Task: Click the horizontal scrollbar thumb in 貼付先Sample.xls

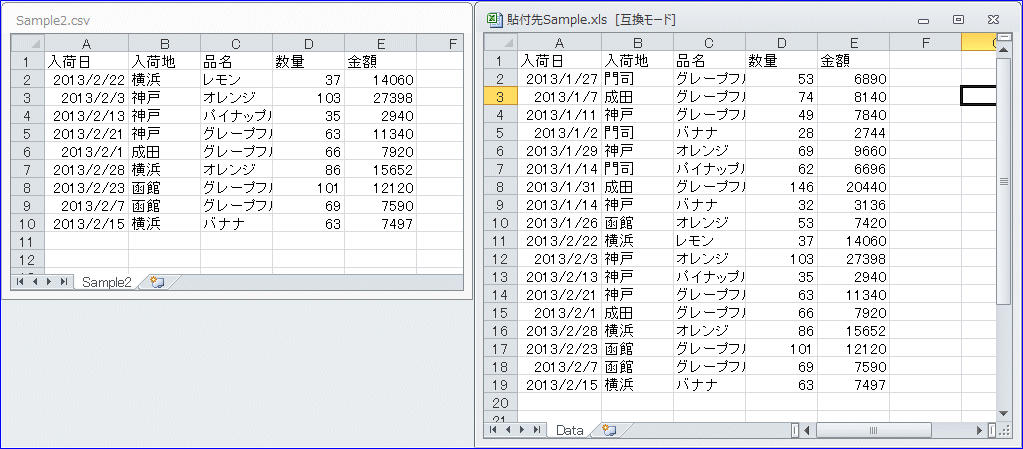Action: [x=874, y=430]
